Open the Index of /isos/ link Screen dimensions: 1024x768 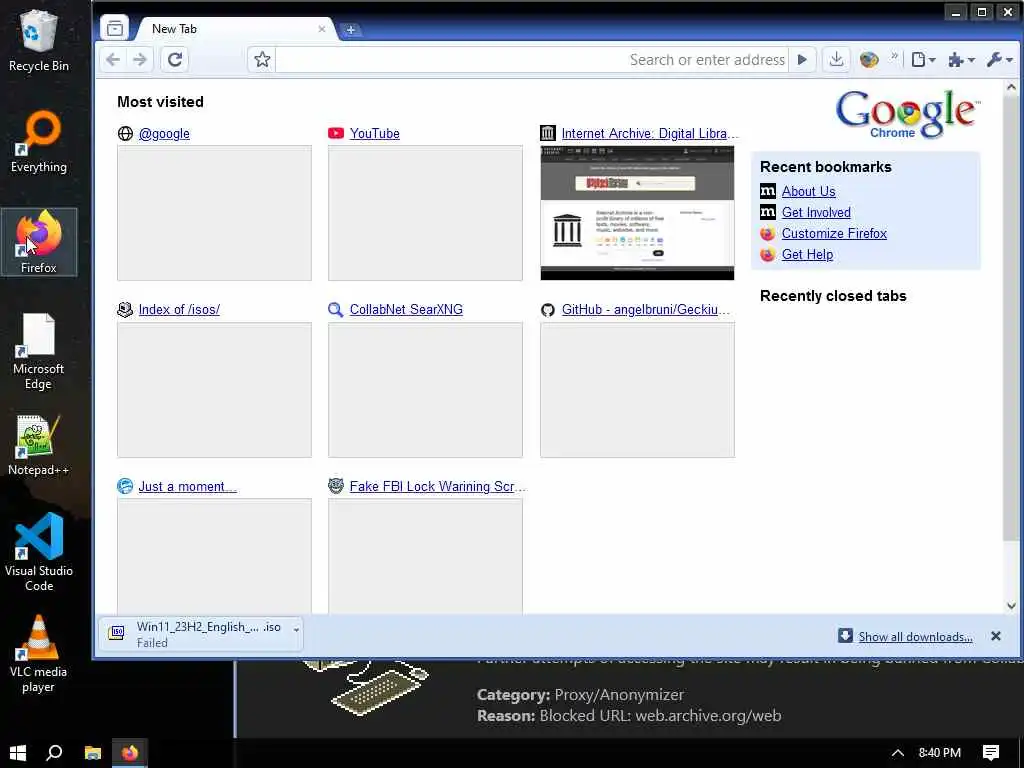pos(179,310)
